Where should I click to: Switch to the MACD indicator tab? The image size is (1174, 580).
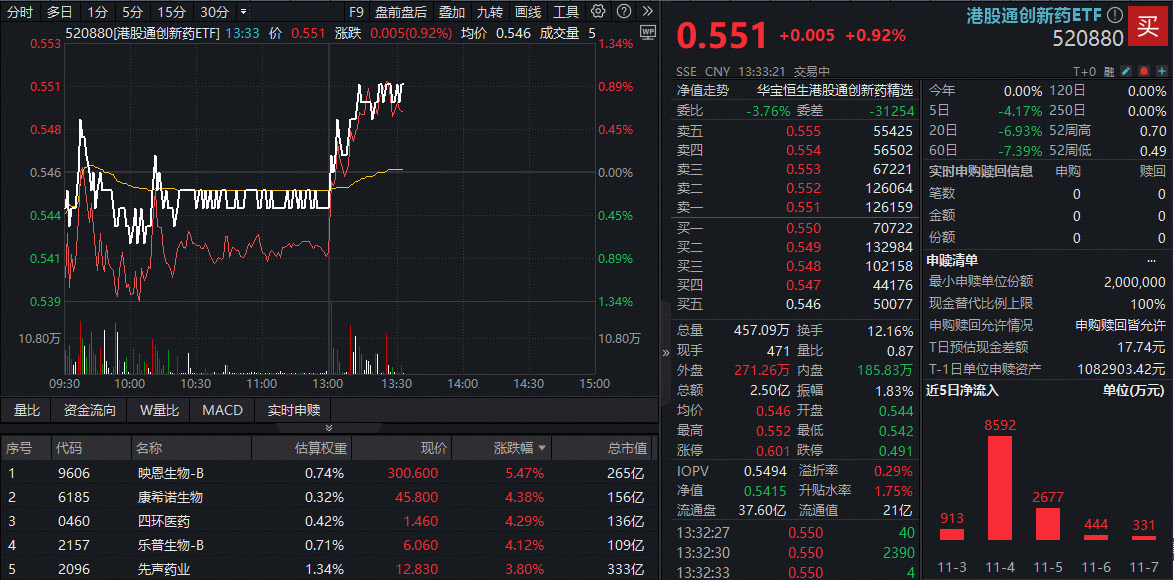[222, 410]
